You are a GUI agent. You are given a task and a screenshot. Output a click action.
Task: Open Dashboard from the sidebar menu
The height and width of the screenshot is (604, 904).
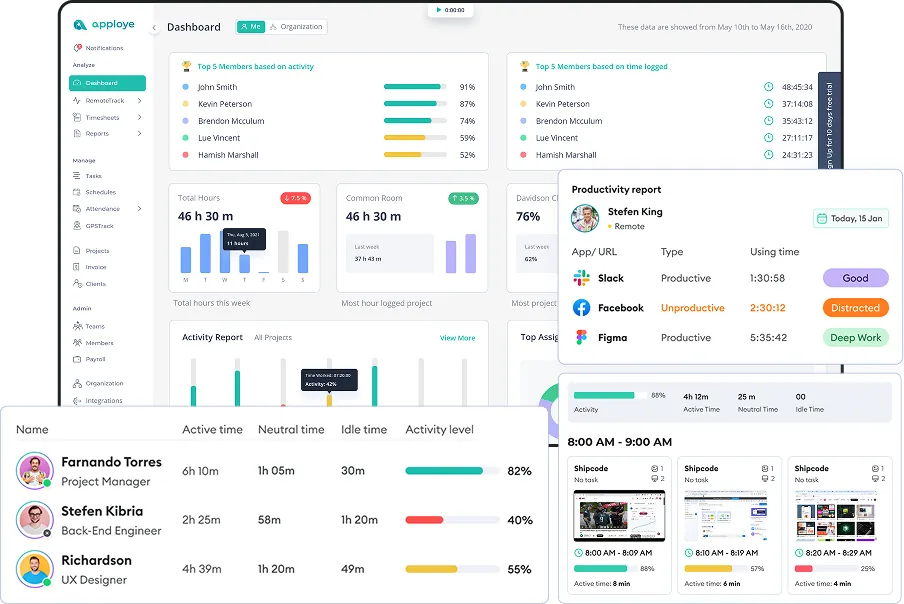pos(105,83)
